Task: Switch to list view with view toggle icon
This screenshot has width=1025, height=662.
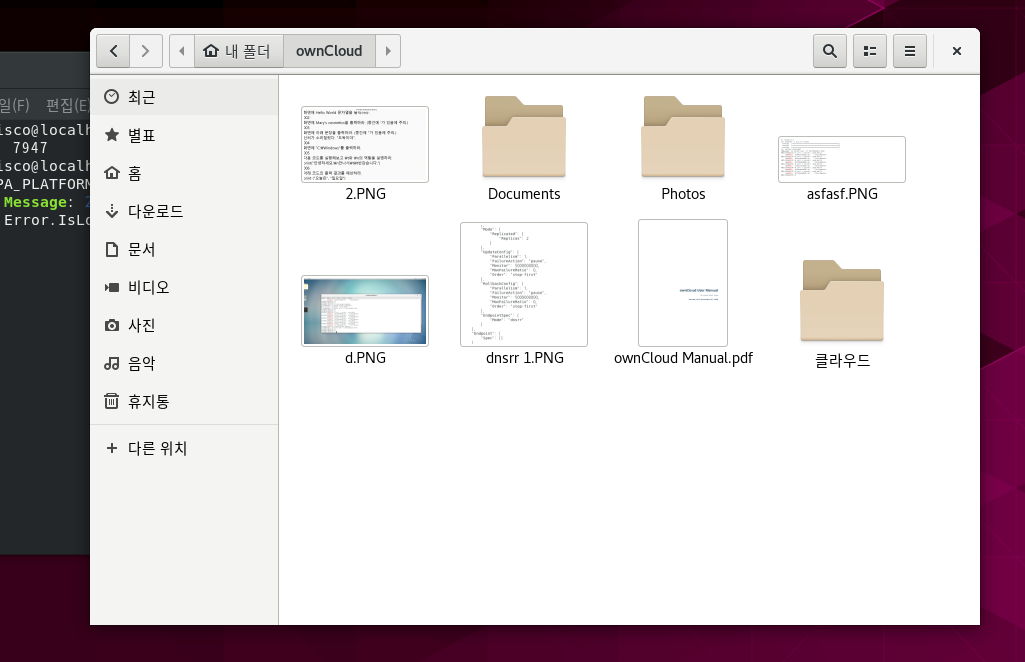Action: click(869, 51)
